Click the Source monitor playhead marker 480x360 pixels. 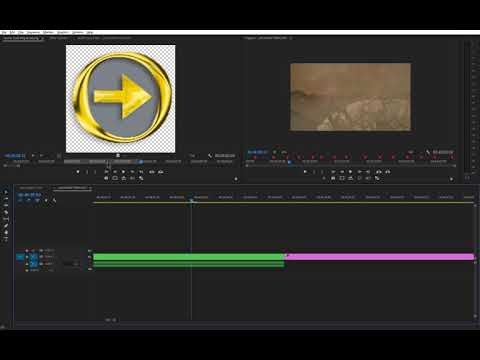pyautogui.click(x=141, y=162)
